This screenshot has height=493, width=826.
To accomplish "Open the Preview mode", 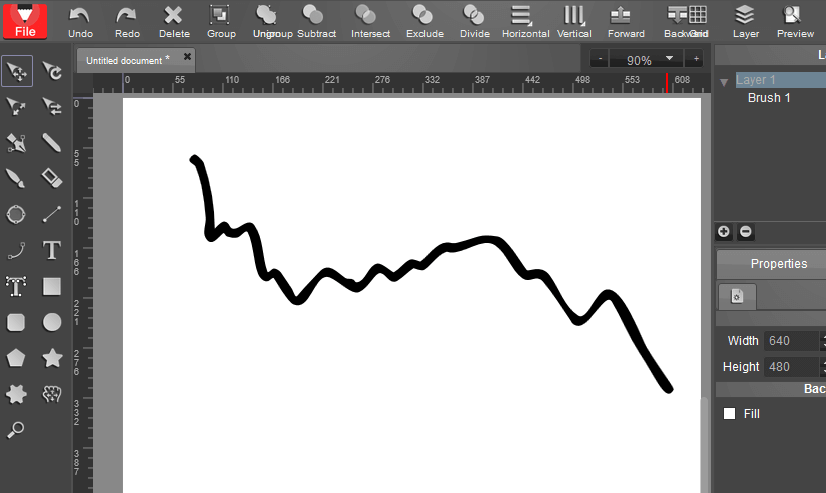I will click(795, 22).
